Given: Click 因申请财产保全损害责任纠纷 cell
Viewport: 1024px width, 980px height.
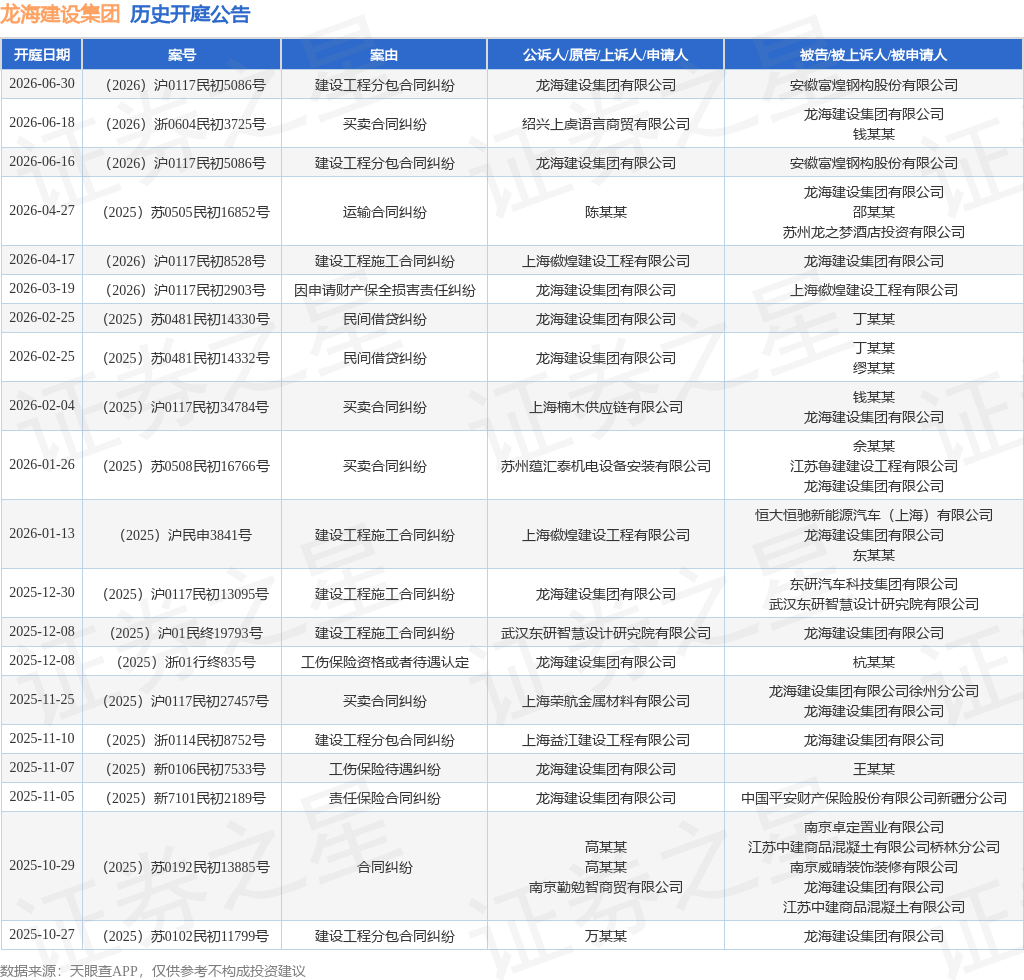Looking at the screenshot, I should click(385, 291).
